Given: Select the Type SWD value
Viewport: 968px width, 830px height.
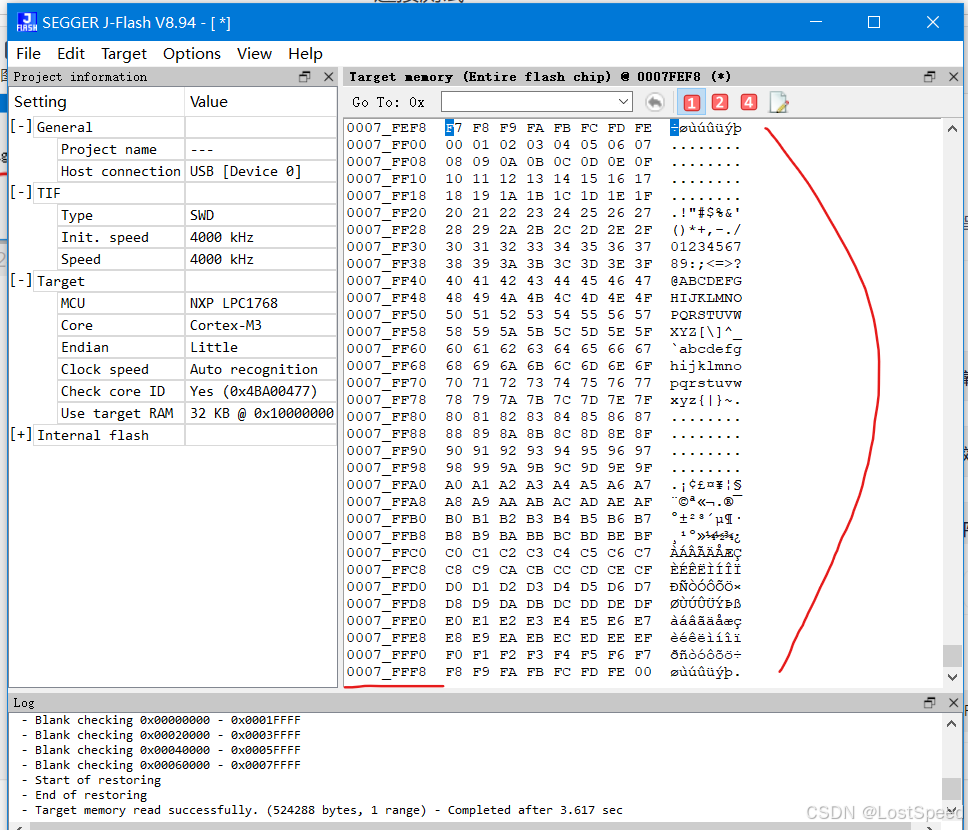Looking at the screenshot, I should point(202,216).
